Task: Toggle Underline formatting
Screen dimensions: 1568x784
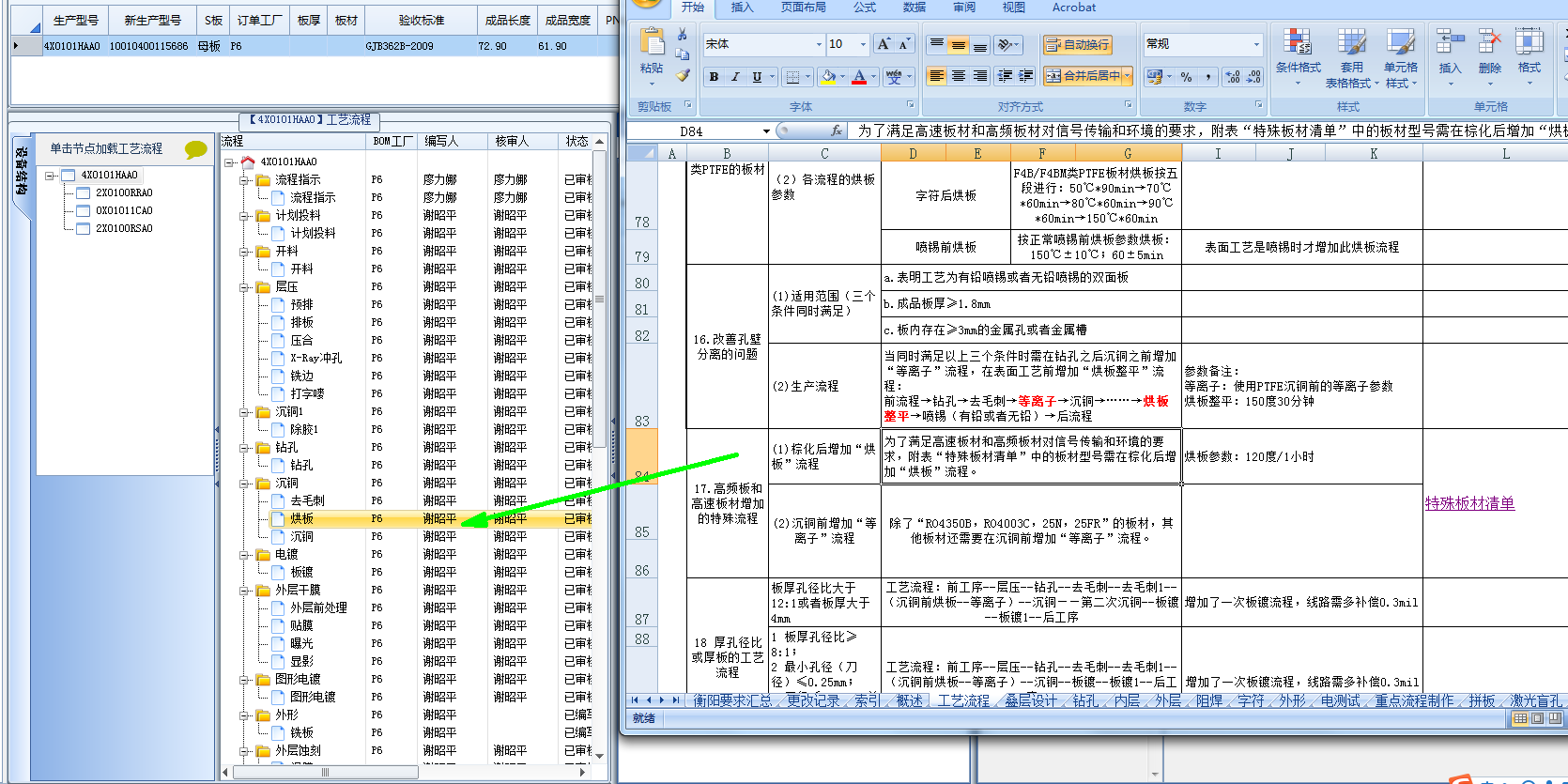Action: click(757, 77)
